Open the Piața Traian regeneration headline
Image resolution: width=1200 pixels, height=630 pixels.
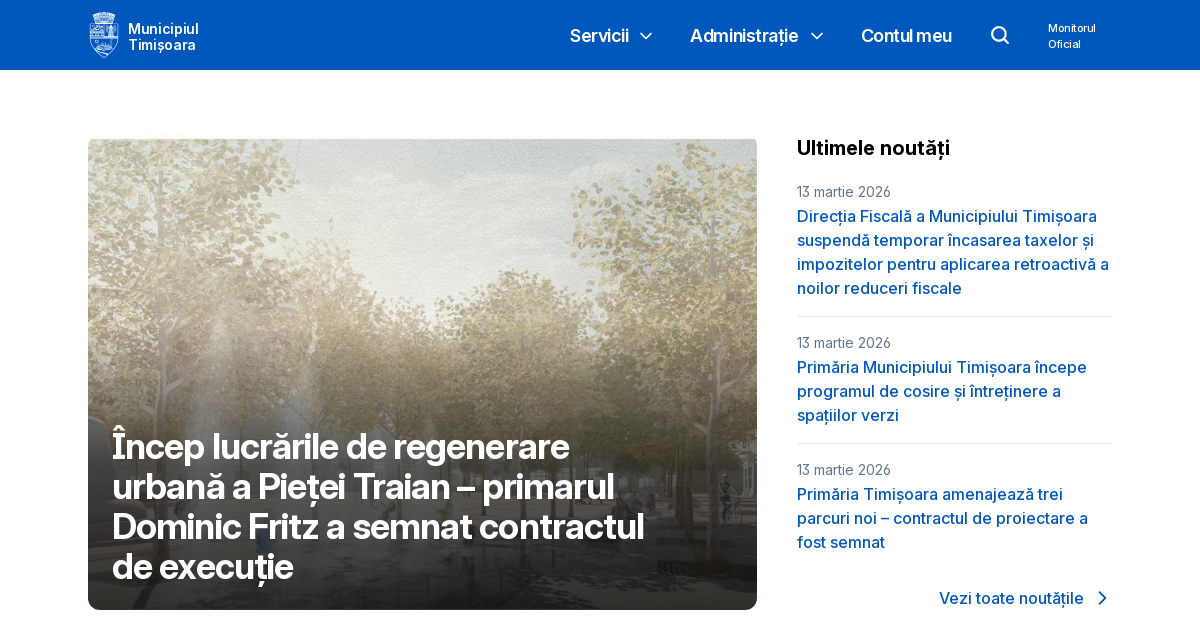click(x=380, y=506)
